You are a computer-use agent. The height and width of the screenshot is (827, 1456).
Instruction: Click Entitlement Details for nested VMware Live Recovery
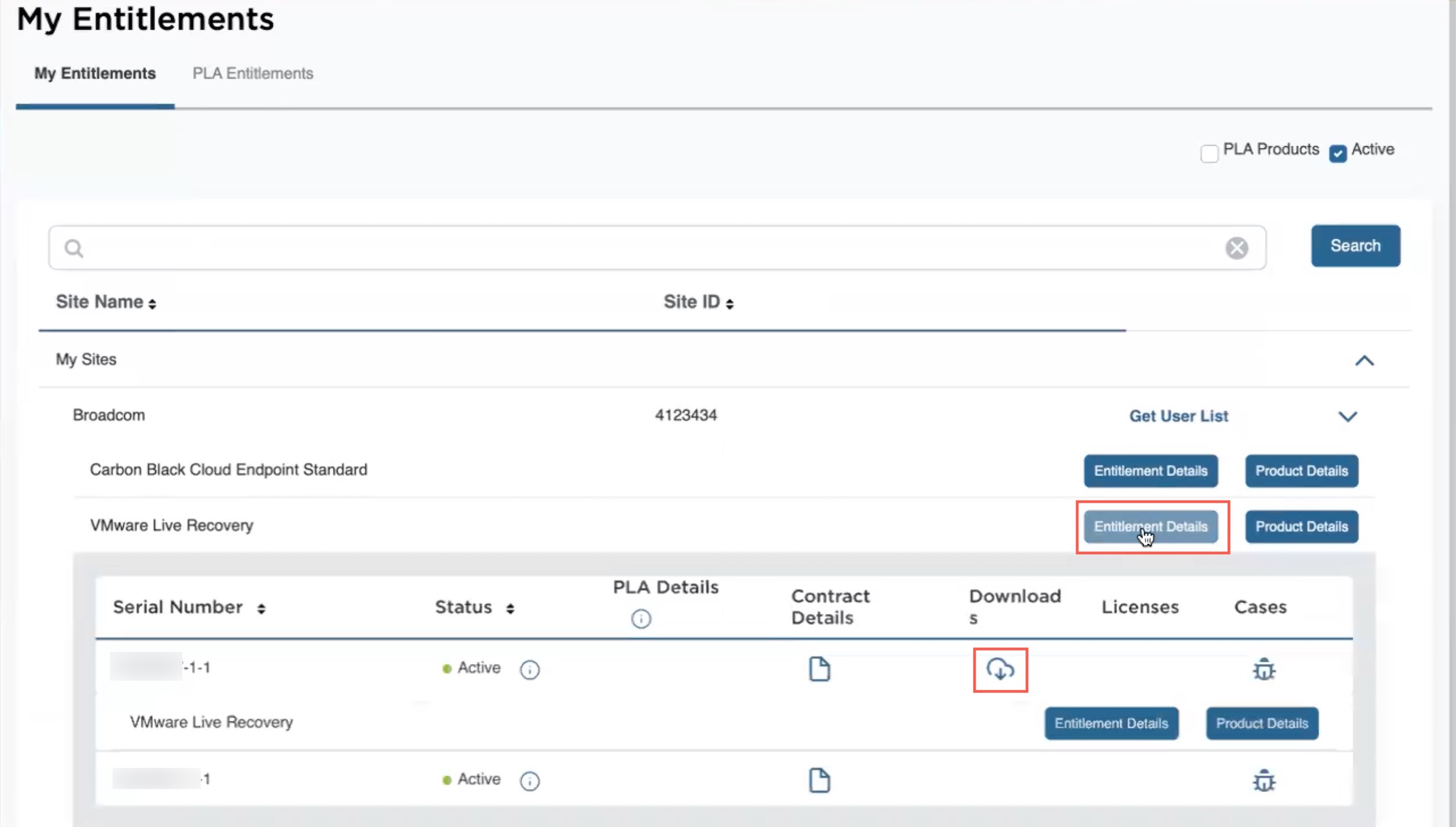(1111, 722)
